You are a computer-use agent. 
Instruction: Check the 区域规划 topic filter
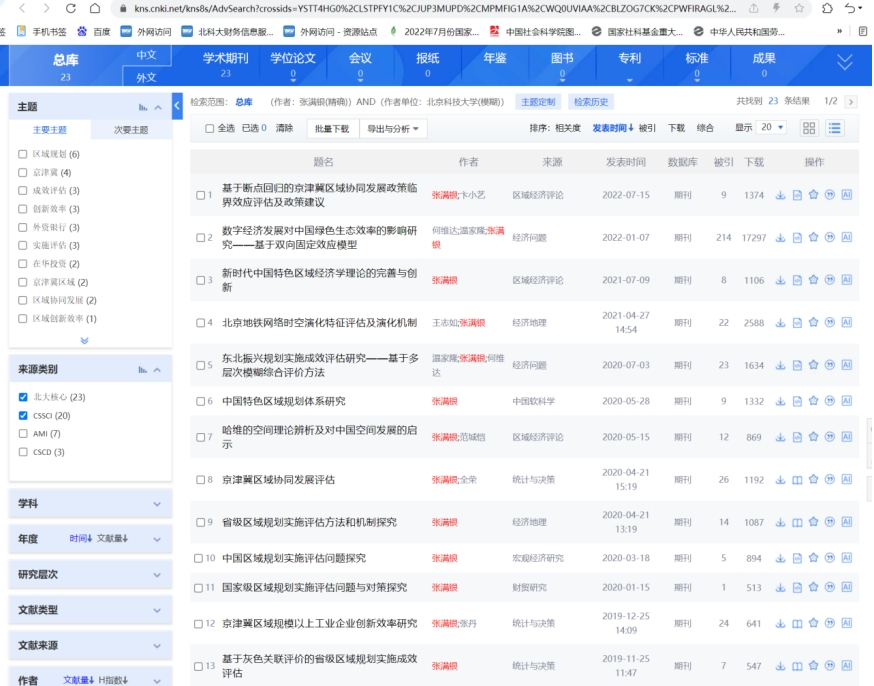pos(23,154)
